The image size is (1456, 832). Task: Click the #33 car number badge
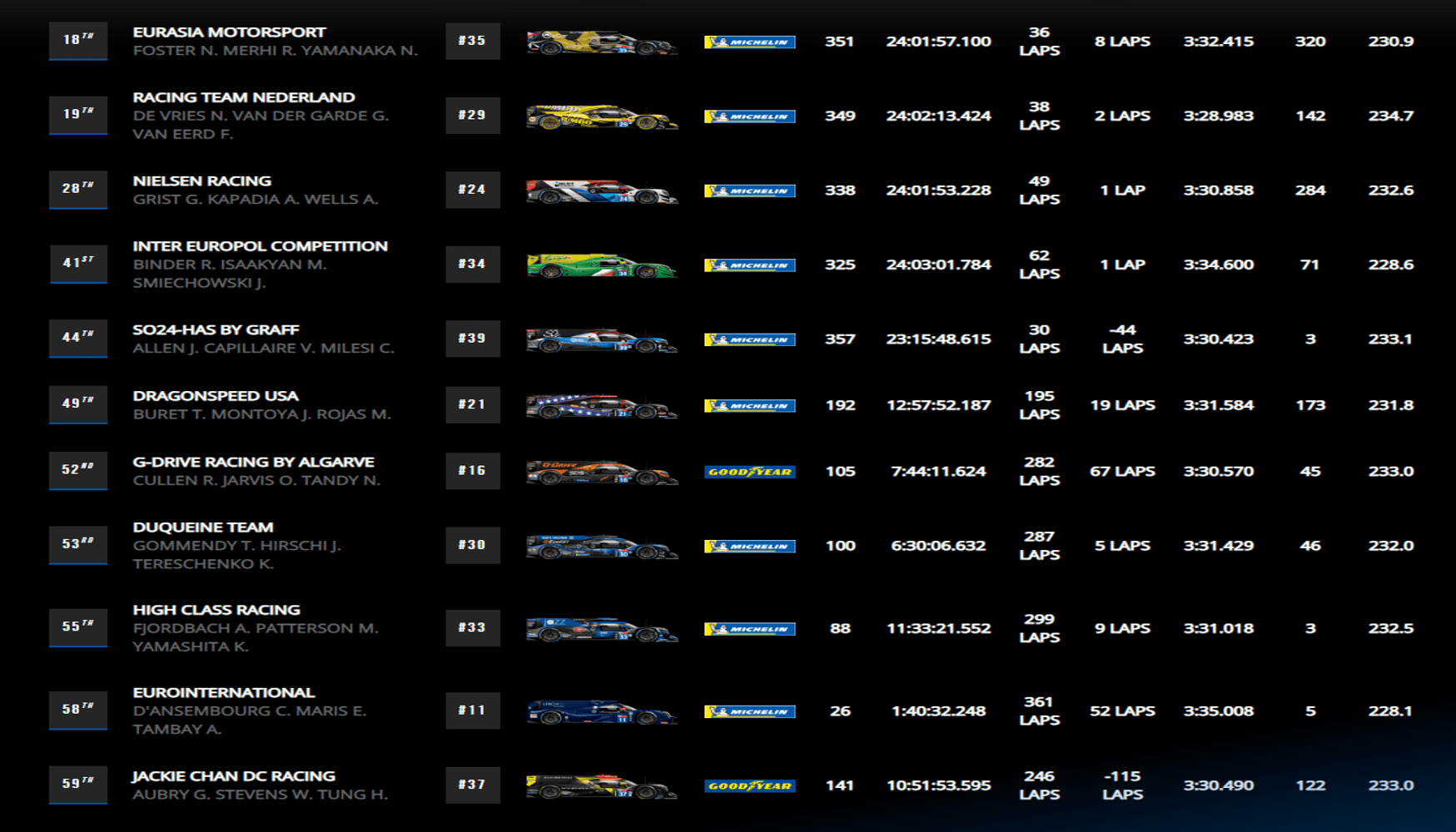(473, 627)
